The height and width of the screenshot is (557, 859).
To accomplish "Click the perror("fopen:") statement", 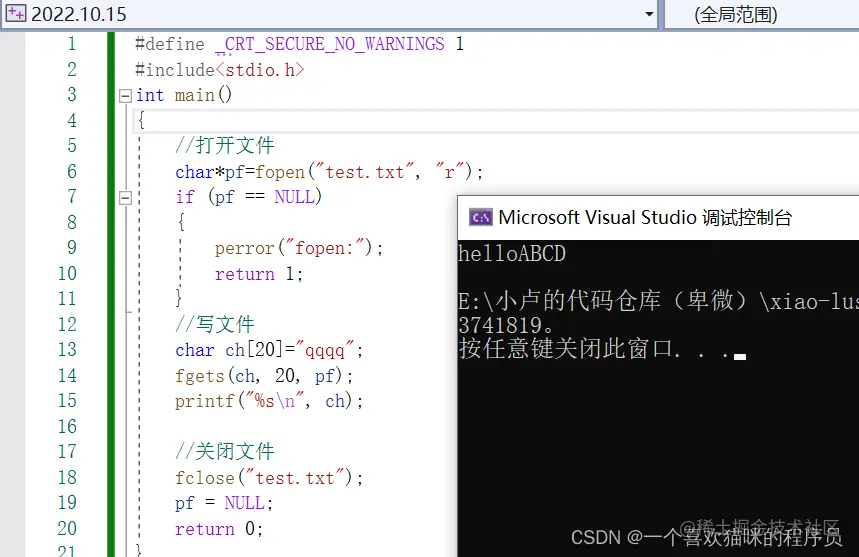I will [299, 248].
